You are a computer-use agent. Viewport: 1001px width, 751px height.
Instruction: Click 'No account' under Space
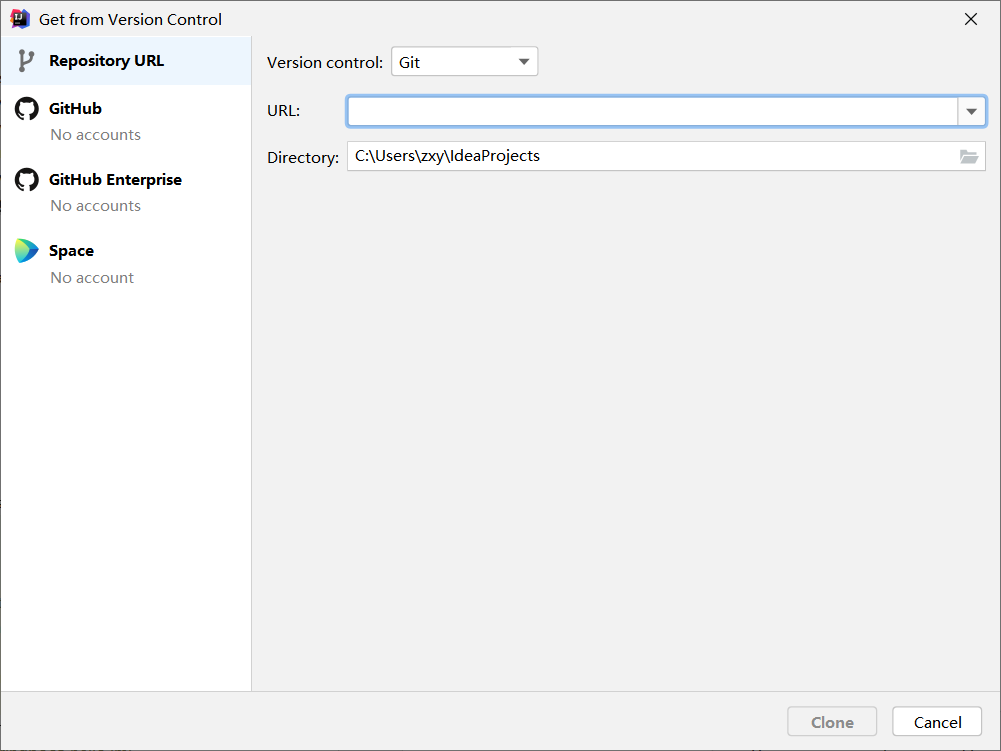[x=92, y=278]
